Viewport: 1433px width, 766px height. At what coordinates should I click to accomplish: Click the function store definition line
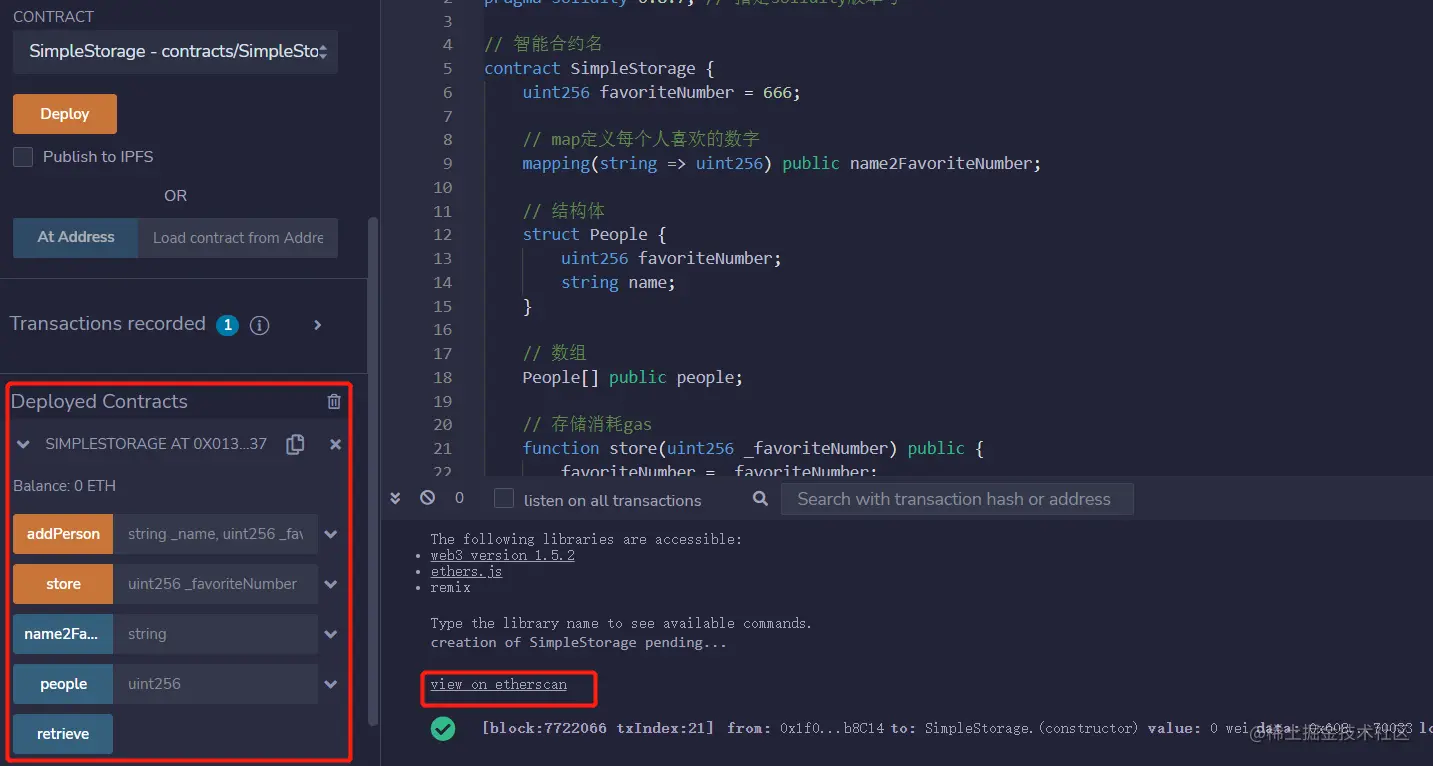pyautogui.click(x=752, y=448)
